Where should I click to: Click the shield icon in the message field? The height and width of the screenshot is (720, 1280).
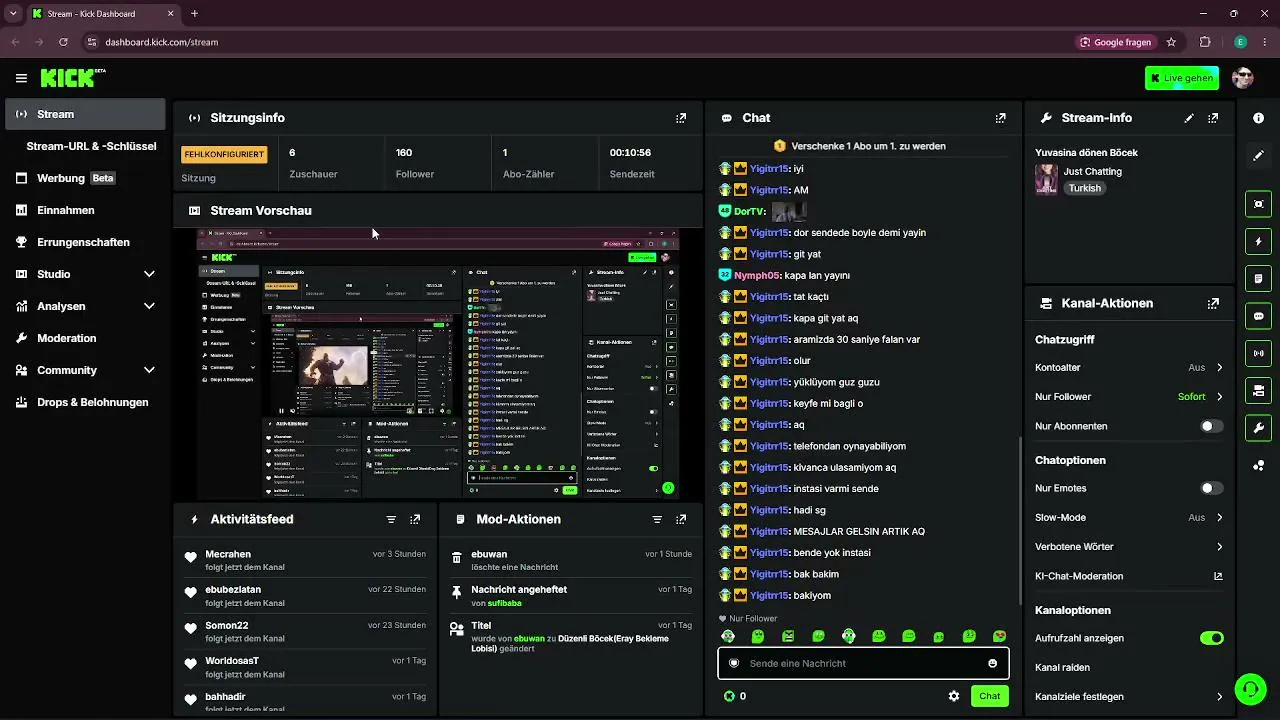tap(734, 663)
